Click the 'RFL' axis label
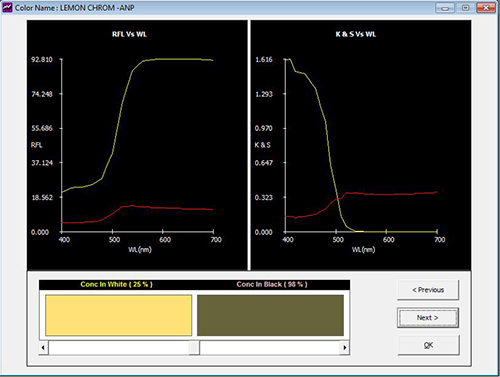 coord(37,145)
